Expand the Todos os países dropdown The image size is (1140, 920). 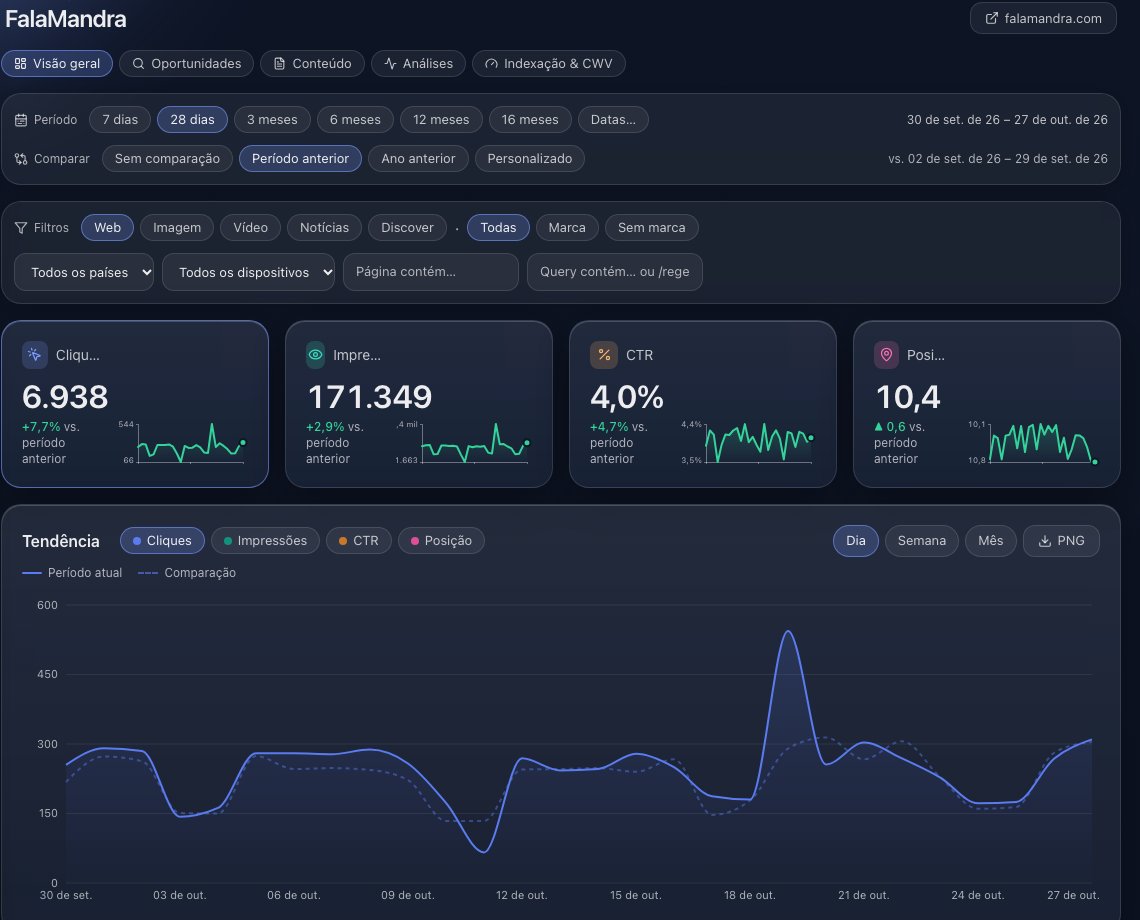[x=84, y=272]
